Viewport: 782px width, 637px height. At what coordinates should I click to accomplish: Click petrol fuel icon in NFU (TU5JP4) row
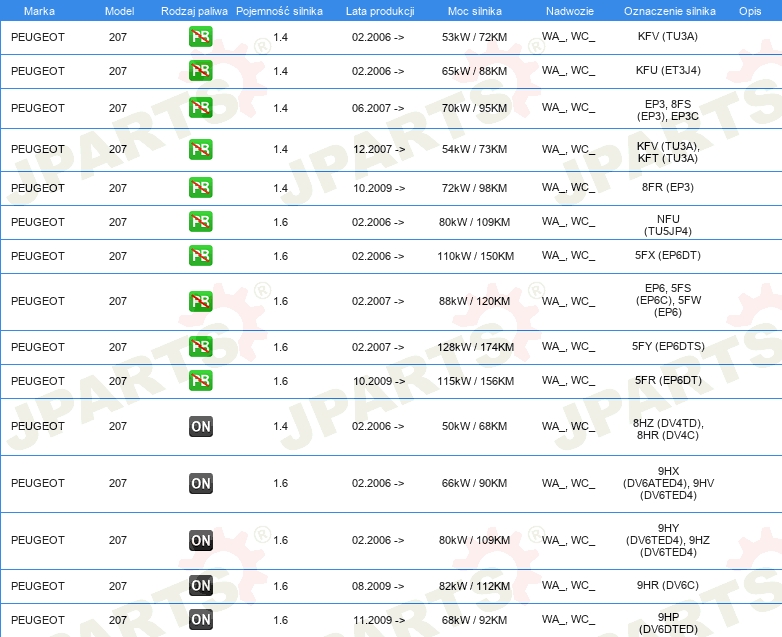[x=200, y=221]
